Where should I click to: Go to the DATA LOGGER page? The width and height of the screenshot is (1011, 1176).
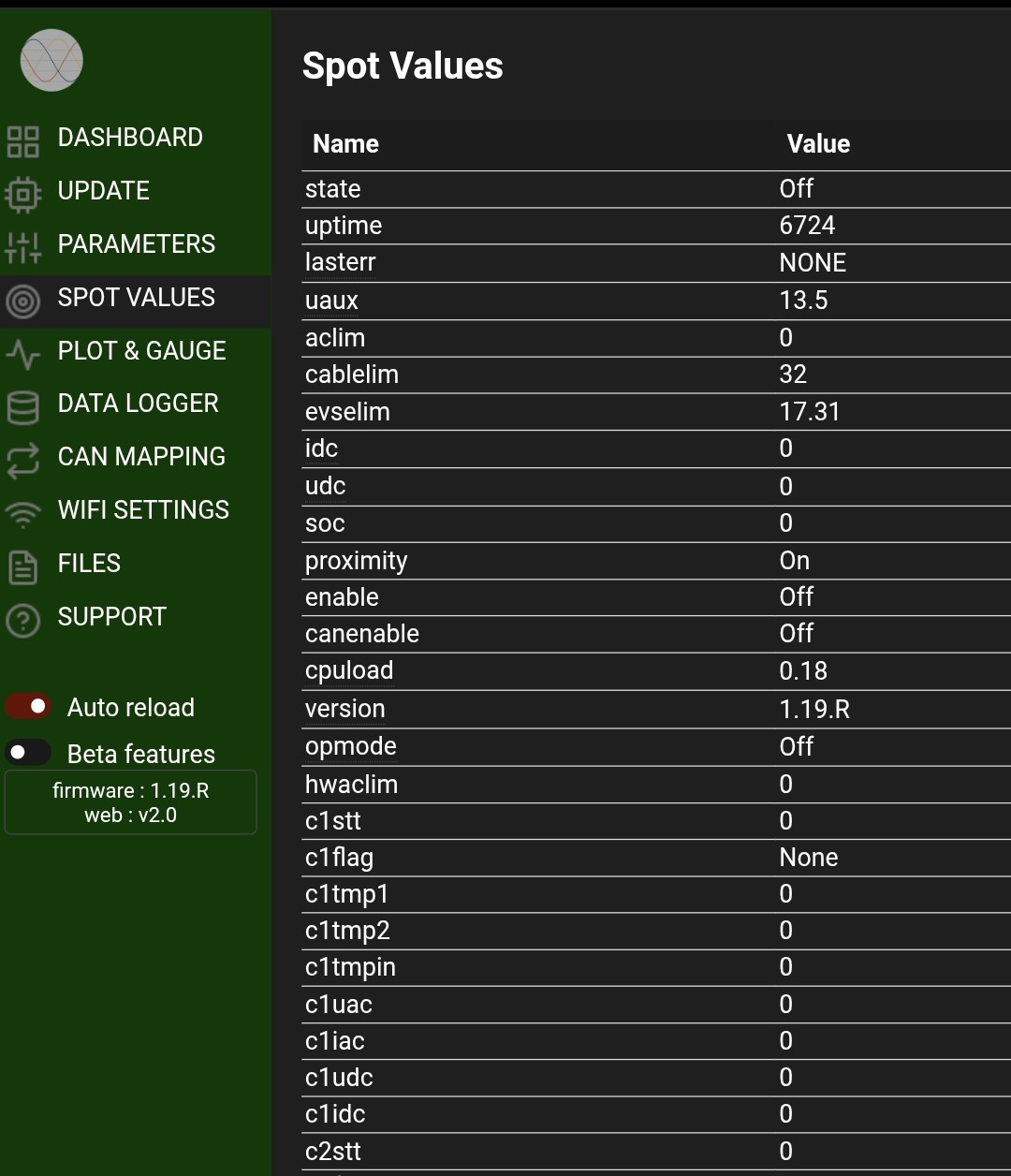tap(138, 404)
